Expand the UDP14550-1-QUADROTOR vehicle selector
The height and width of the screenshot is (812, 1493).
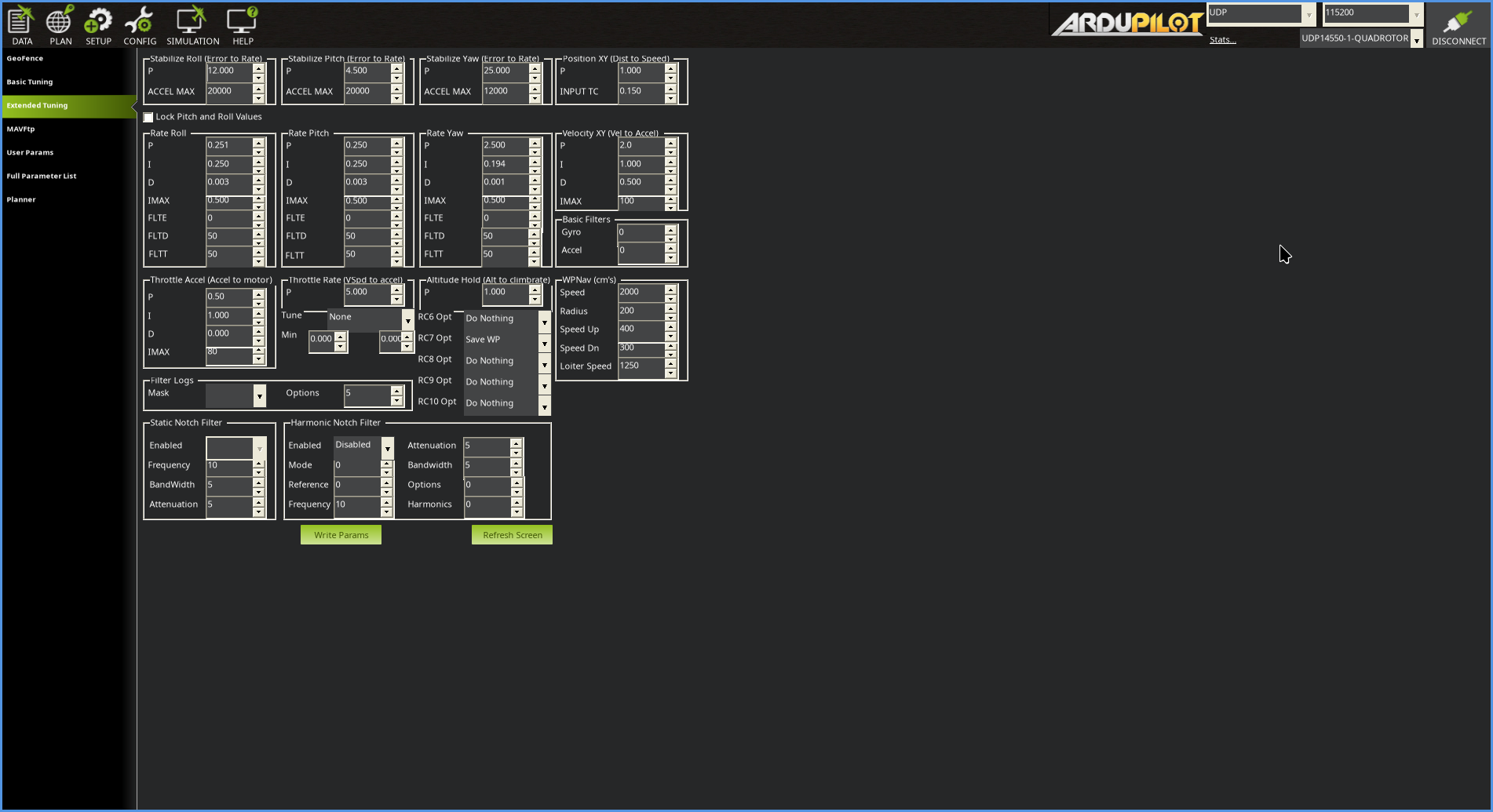pyautogui.click(x=1417, y=38)
